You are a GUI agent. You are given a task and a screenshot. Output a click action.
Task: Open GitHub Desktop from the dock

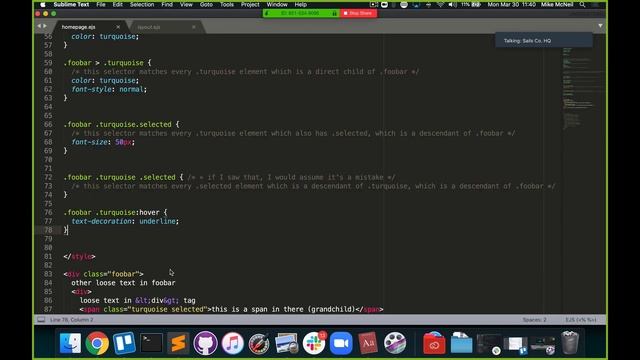205,343
